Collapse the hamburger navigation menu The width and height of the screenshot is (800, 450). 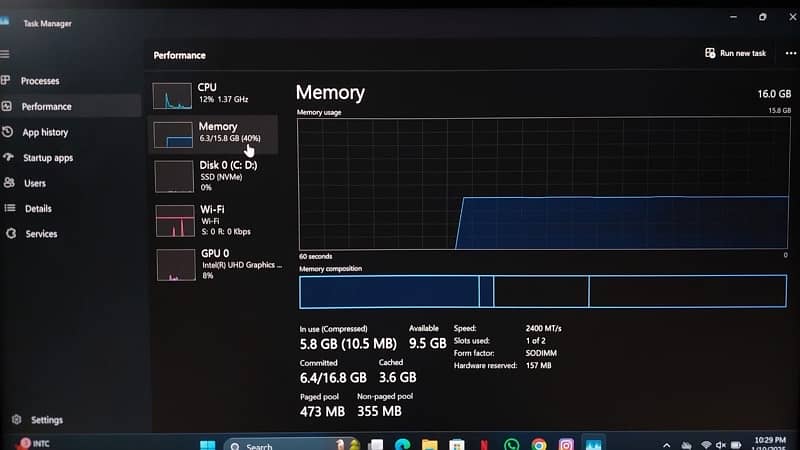point(5,54)
